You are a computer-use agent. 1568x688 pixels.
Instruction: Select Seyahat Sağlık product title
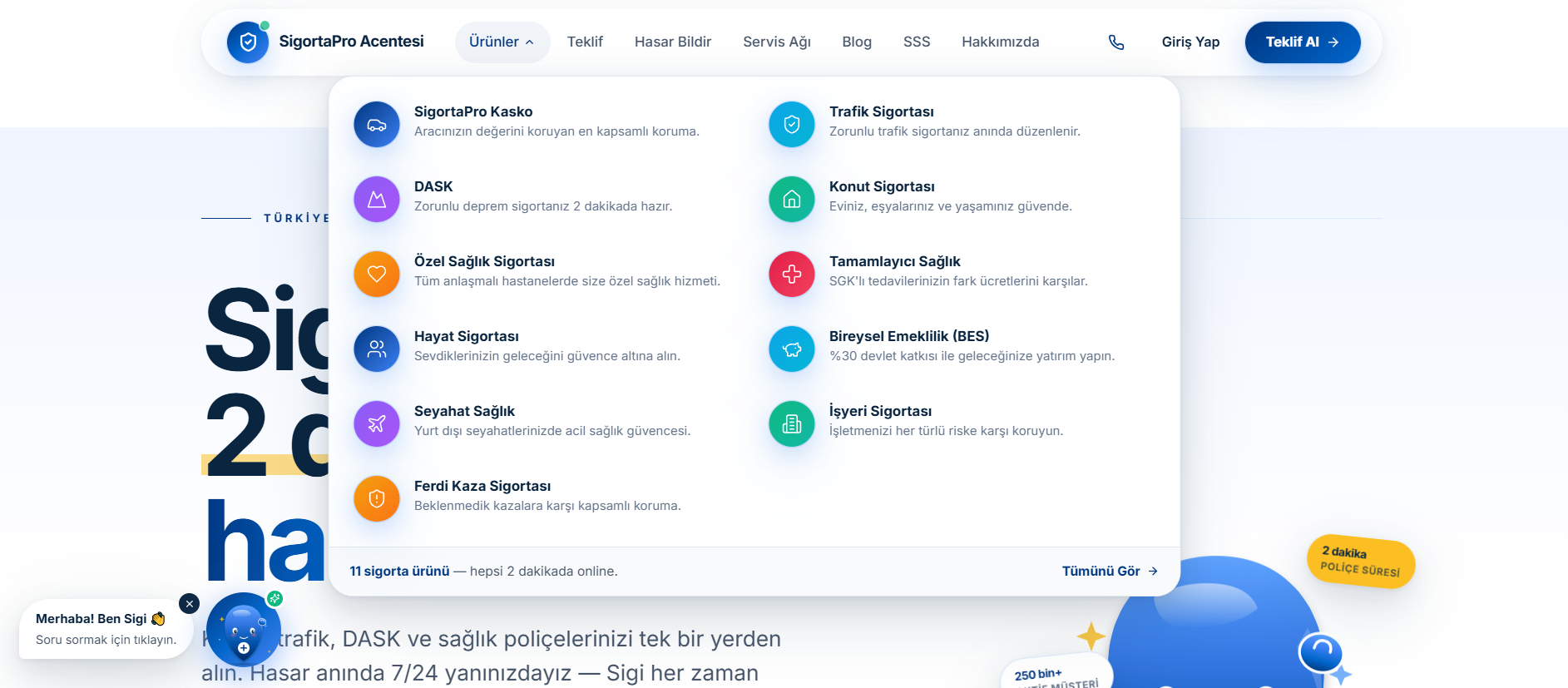click(x=464, y=411)
